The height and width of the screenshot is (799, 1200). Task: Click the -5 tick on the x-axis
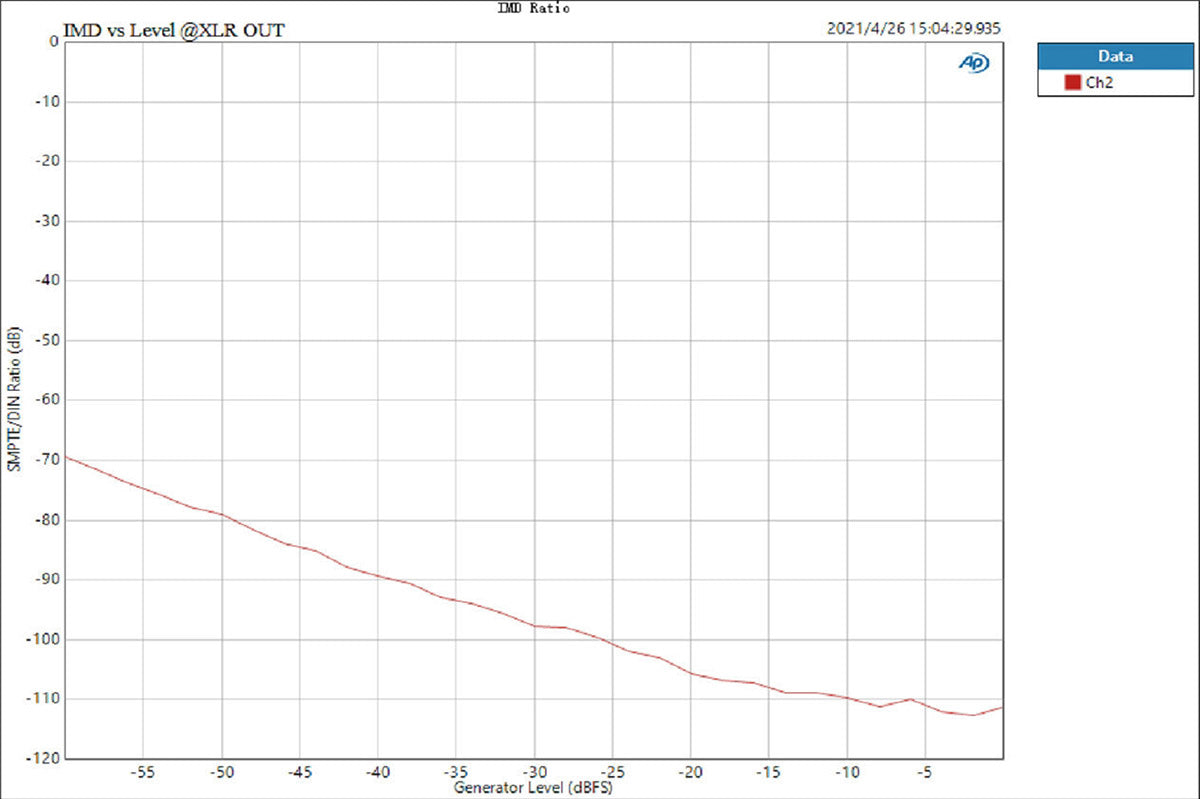coord(924,772)
